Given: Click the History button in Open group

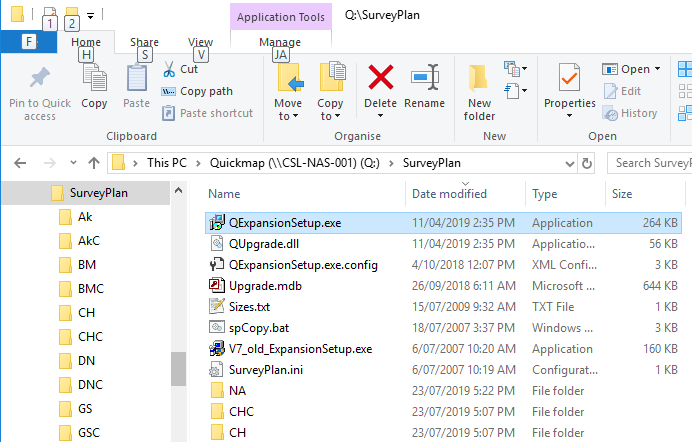Looking at the screenshot, I should 630,113.
